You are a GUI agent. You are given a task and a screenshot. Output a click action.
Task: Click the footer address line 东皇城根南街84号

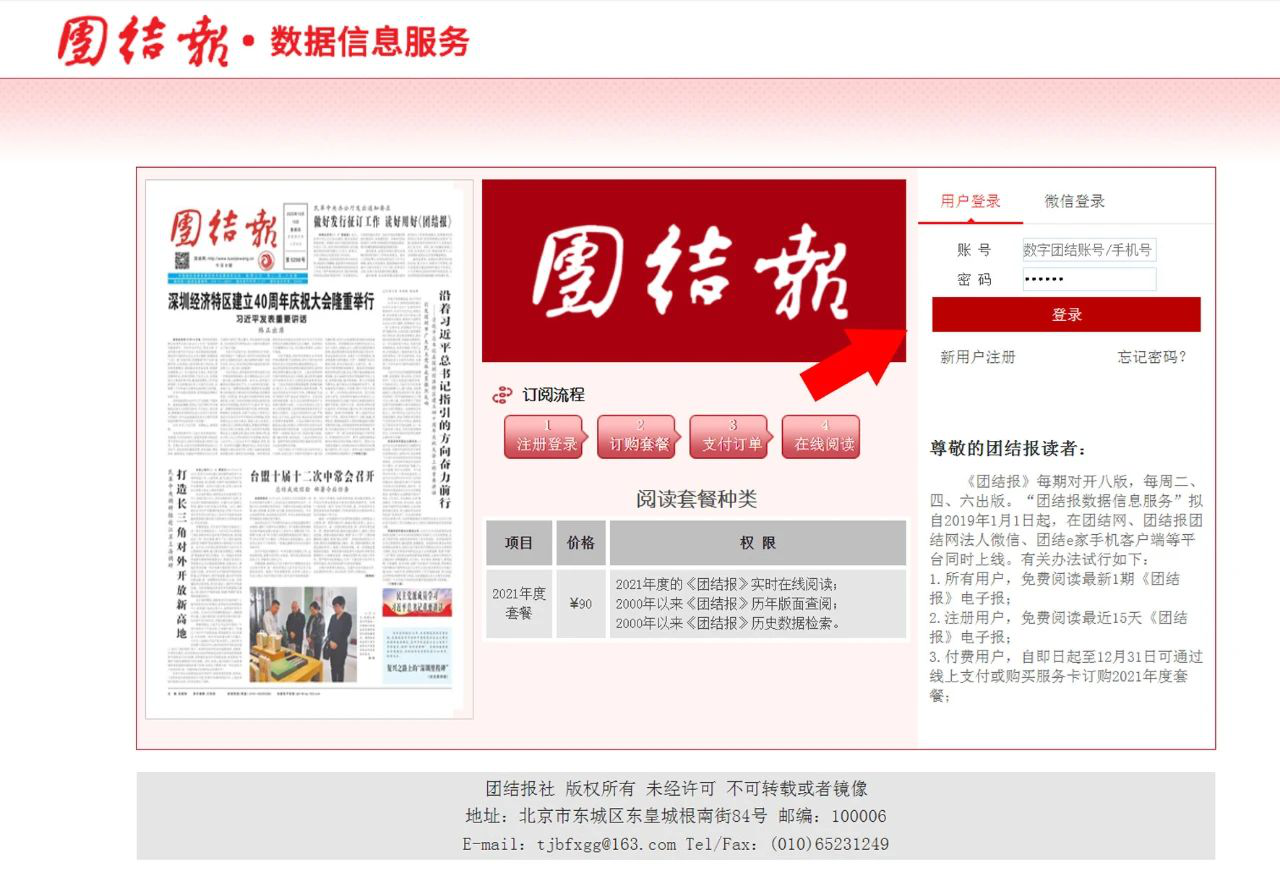[x=676, y=816]
